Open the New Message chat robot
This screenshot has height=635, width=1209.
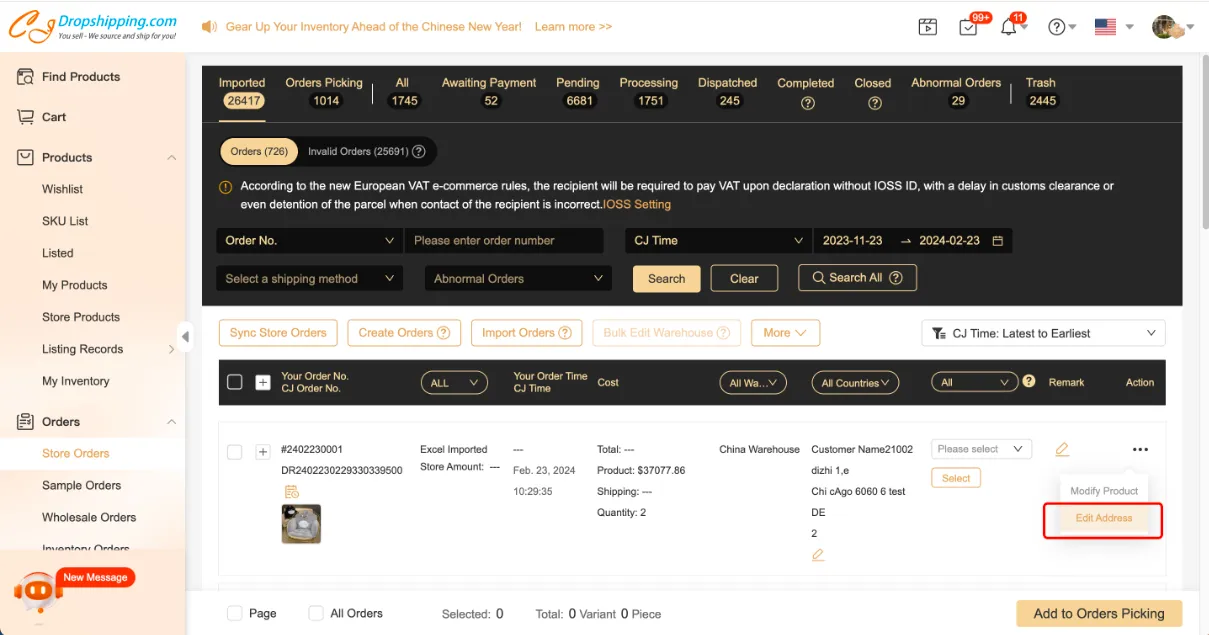(40, 591)
